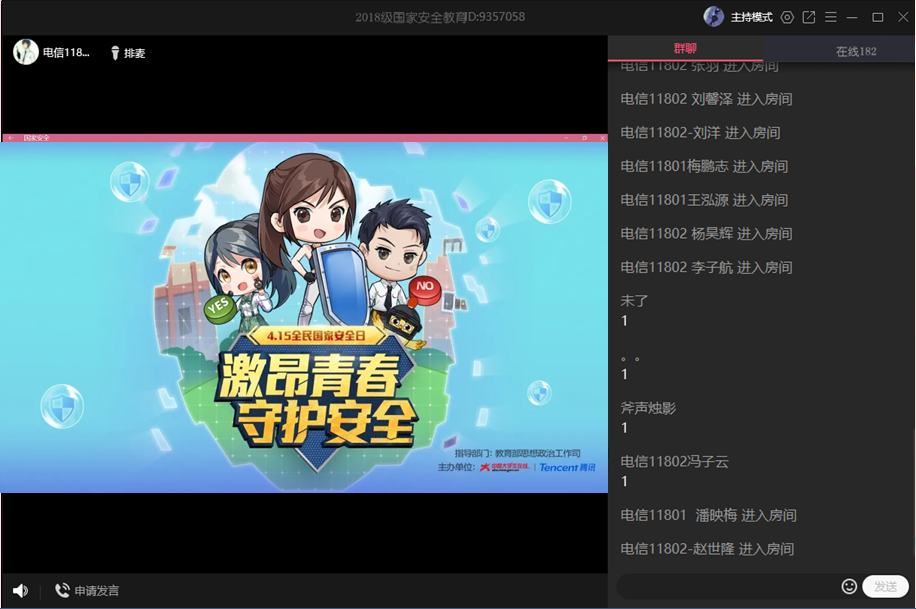Viewport: 916px width, 609px height.
Task: Click the 斧声烛影 username in chat
Action: point(648,408)
